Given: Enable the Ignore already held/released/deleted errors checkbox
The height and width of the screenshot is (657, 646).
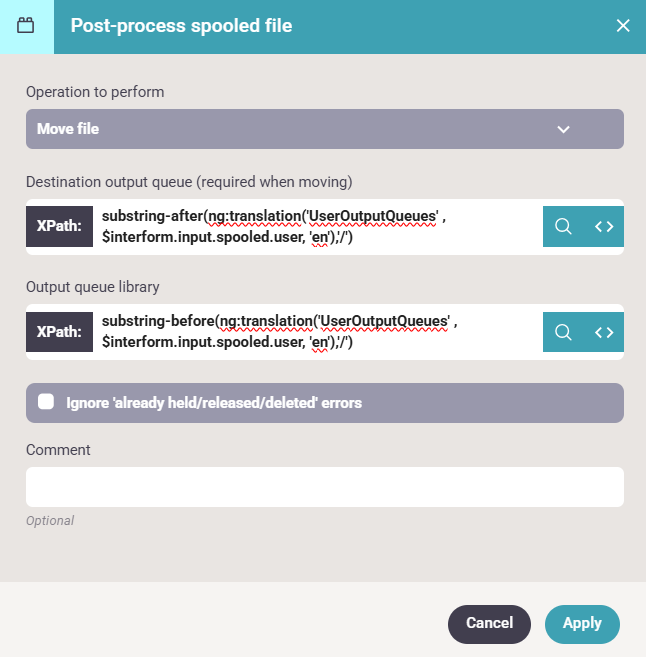Looking at the screenshot, I should (x=46, y=402).
